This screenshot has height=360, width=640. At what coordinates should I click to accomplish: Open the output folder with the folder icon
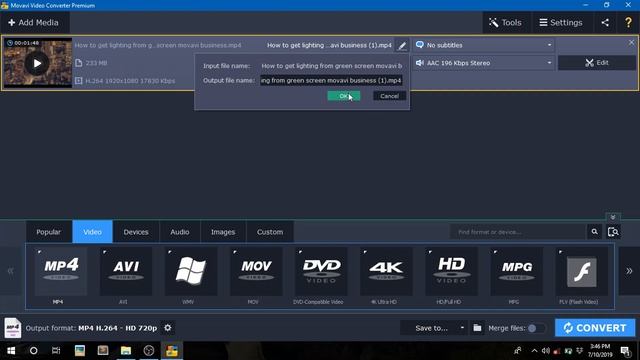click(x=477, y=328)
